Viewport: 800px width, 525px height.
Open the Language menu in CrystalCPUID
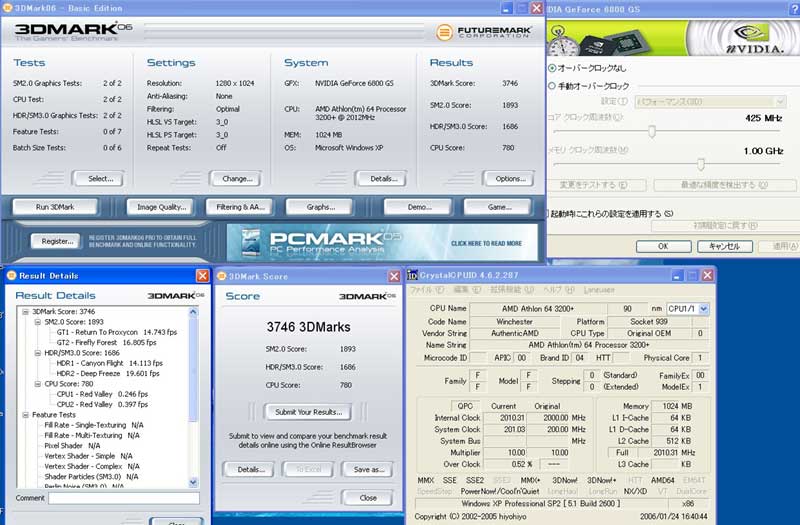tap(599, 290)
